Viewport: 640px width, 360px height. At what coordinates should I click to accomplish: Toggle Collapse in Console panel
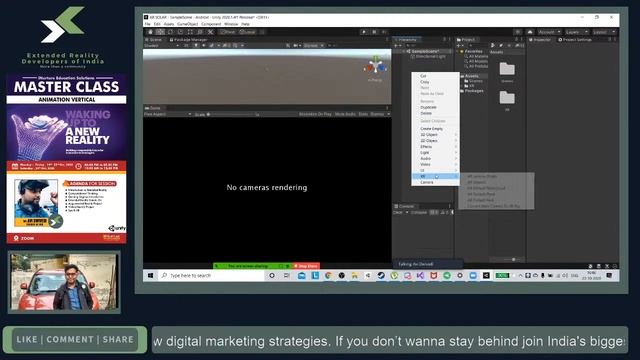coord(419,212)
